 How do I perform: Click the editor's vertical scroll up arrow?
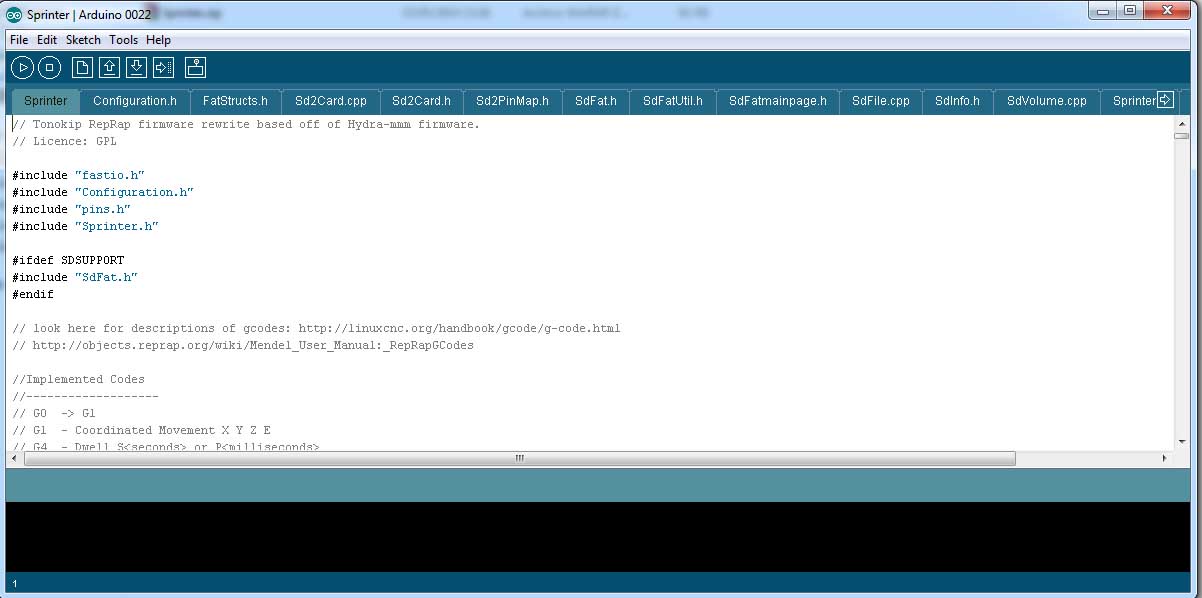point(1181,123)
